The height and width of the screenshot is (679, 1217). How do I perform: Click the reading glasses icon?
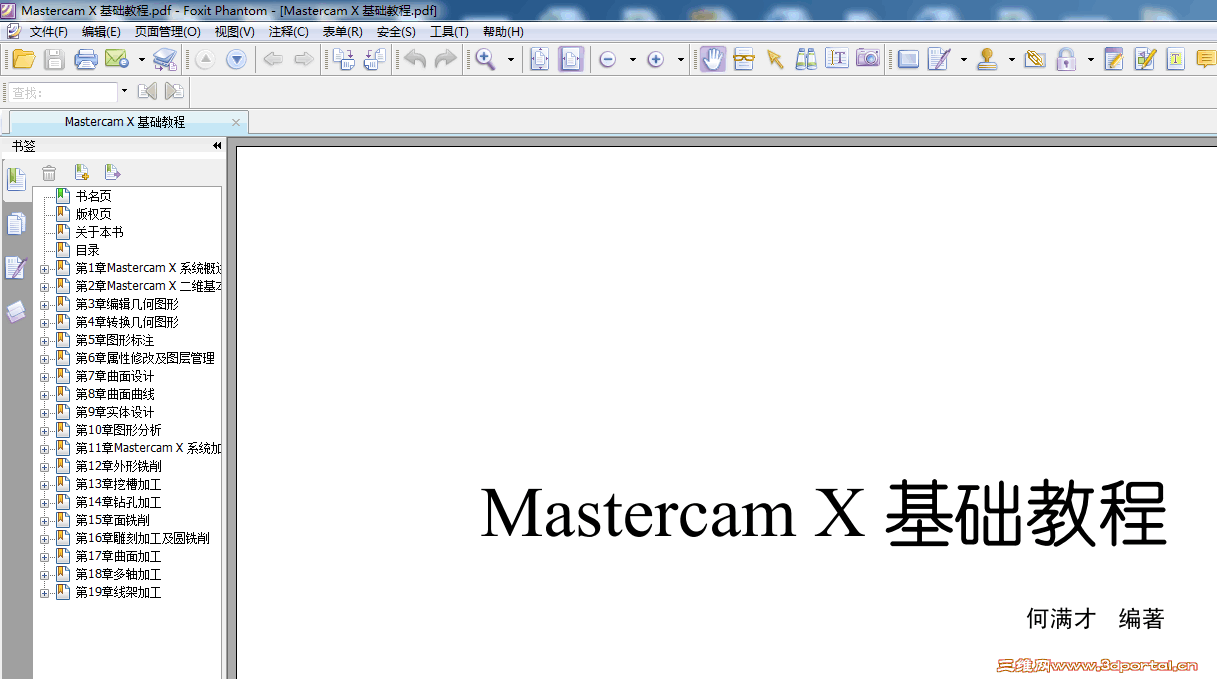tap(744, 60)
